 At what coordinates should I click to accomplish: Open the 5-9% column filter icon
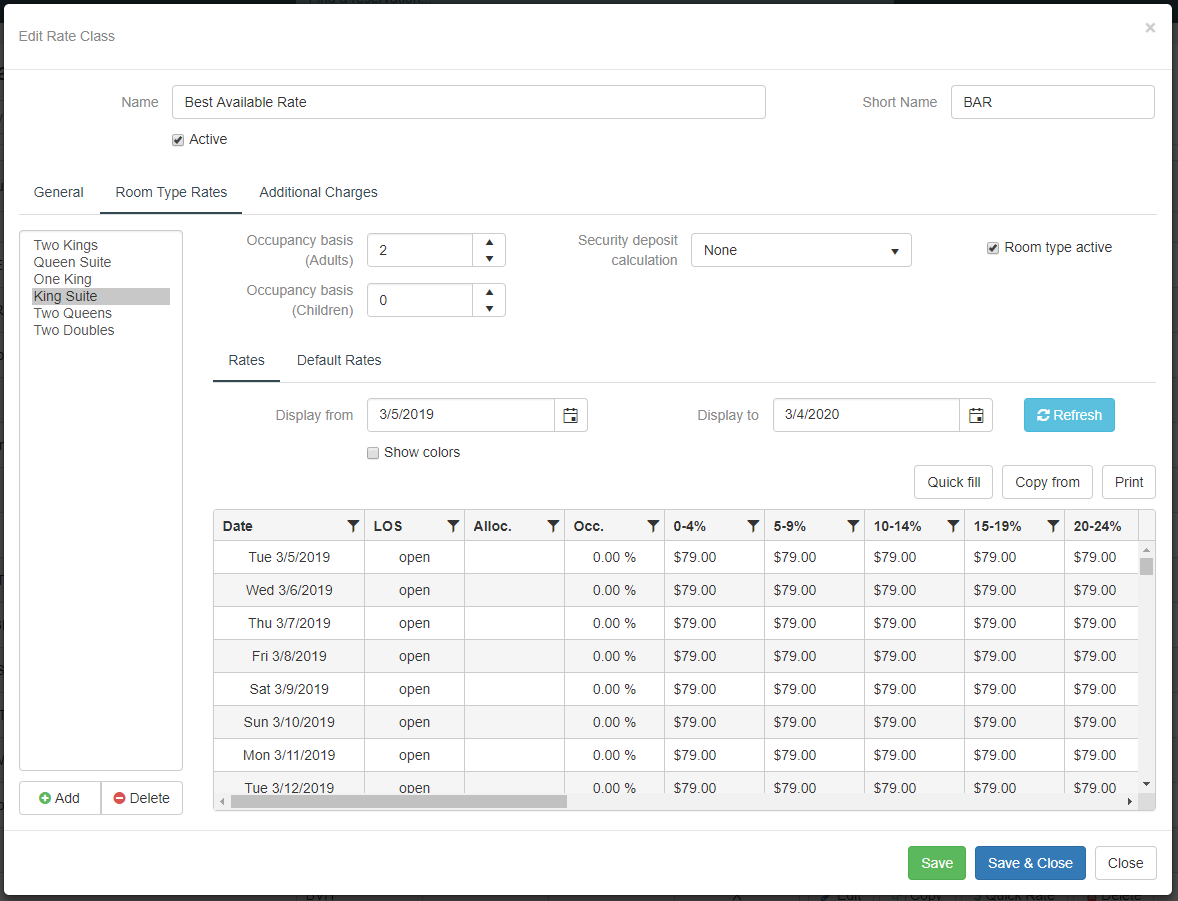(853, 526)
